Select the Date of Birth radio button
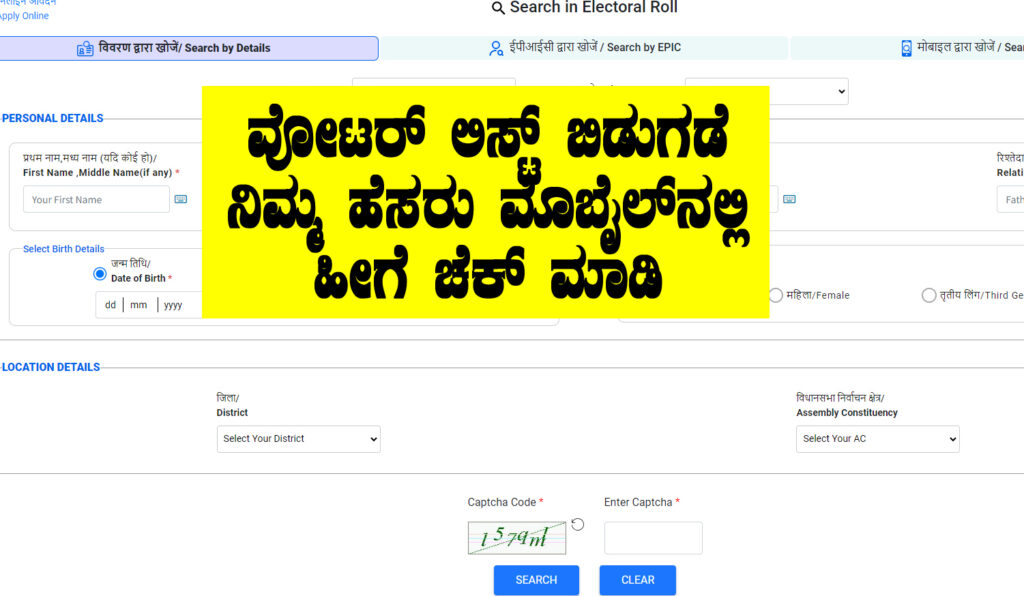The width and height of the screenshot is (1024, 596). 100,274
